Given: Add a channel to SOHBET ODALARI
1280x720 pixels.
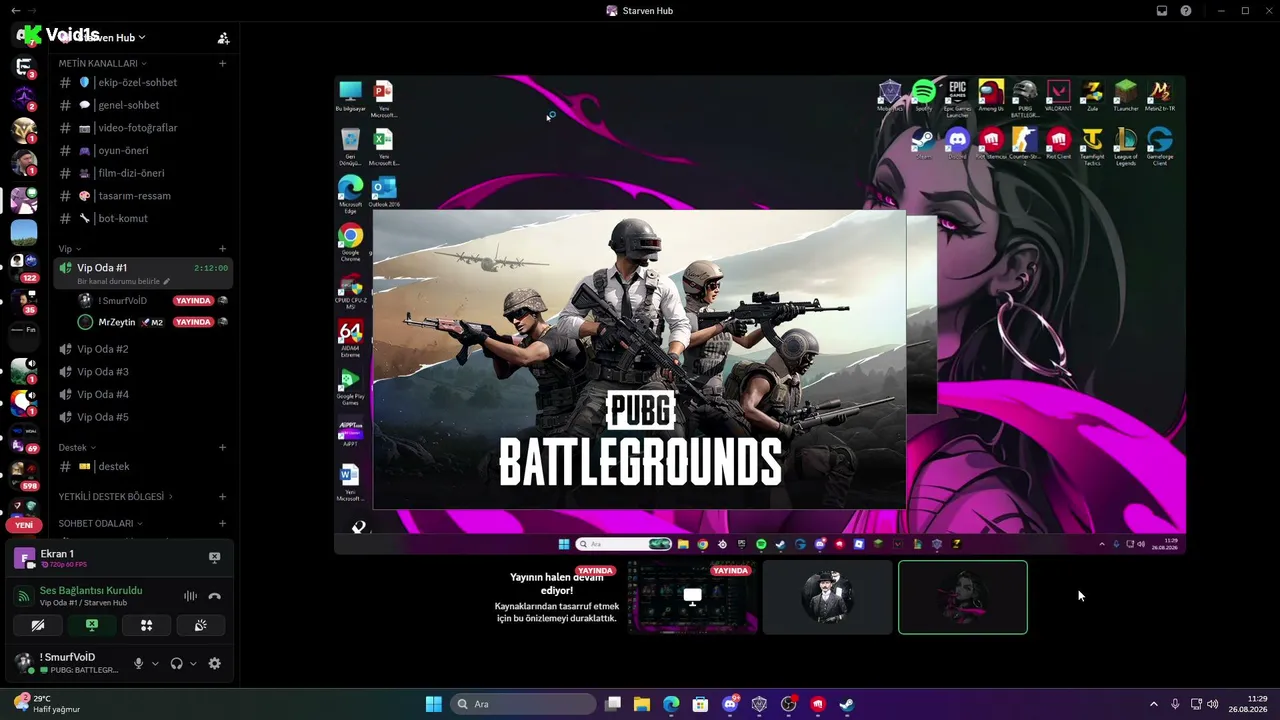Looking at the screenshot, I should tap(222, 523).
